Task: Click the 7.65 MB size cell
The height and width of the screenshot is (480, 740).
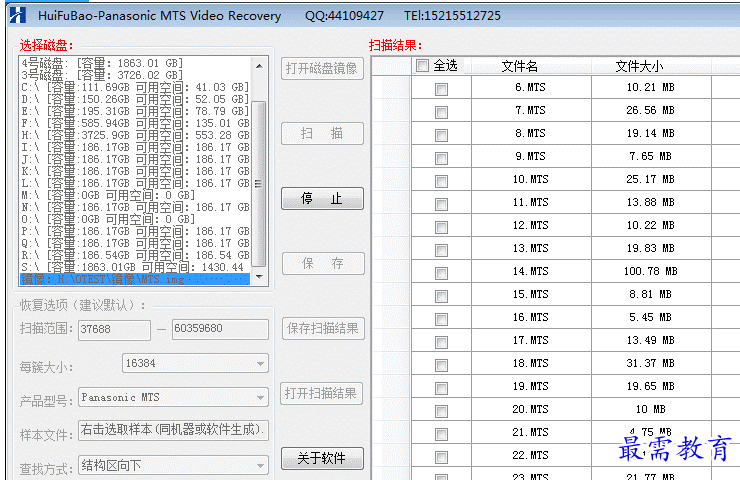Action: tap(651, 156)
